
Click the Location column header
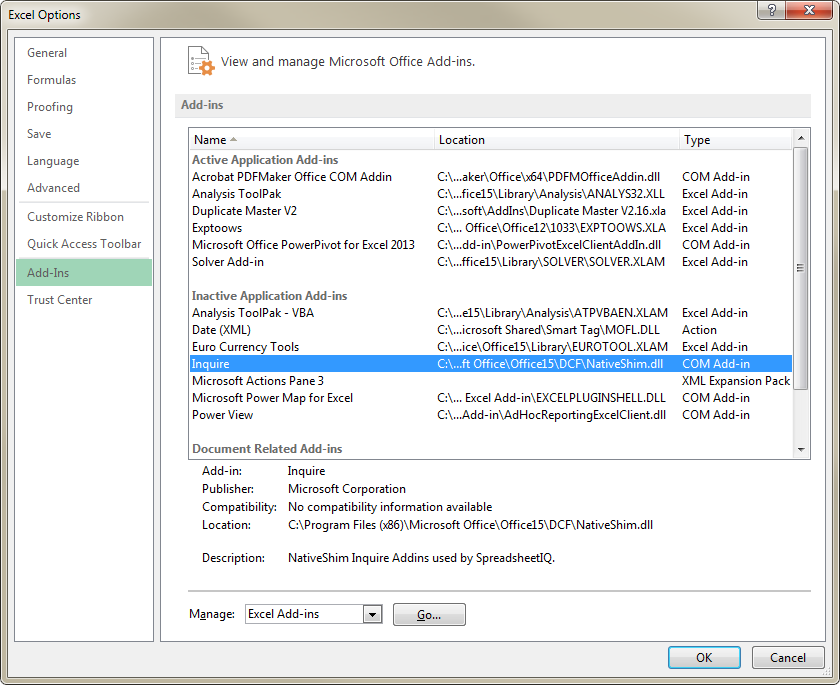point(459,140)
